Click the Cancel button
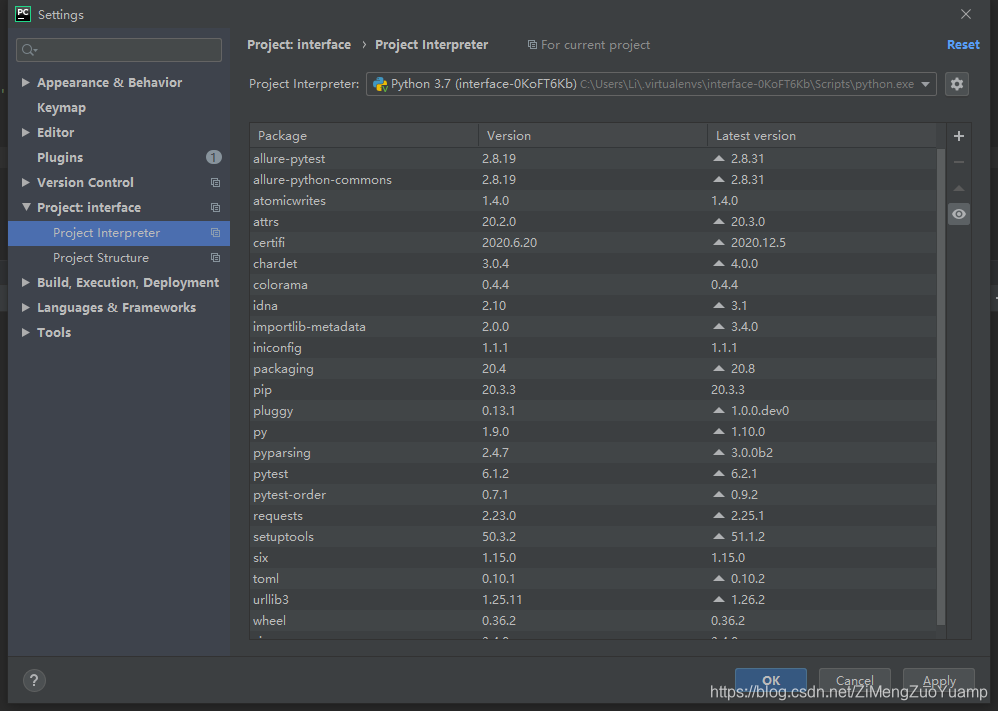 855,680
